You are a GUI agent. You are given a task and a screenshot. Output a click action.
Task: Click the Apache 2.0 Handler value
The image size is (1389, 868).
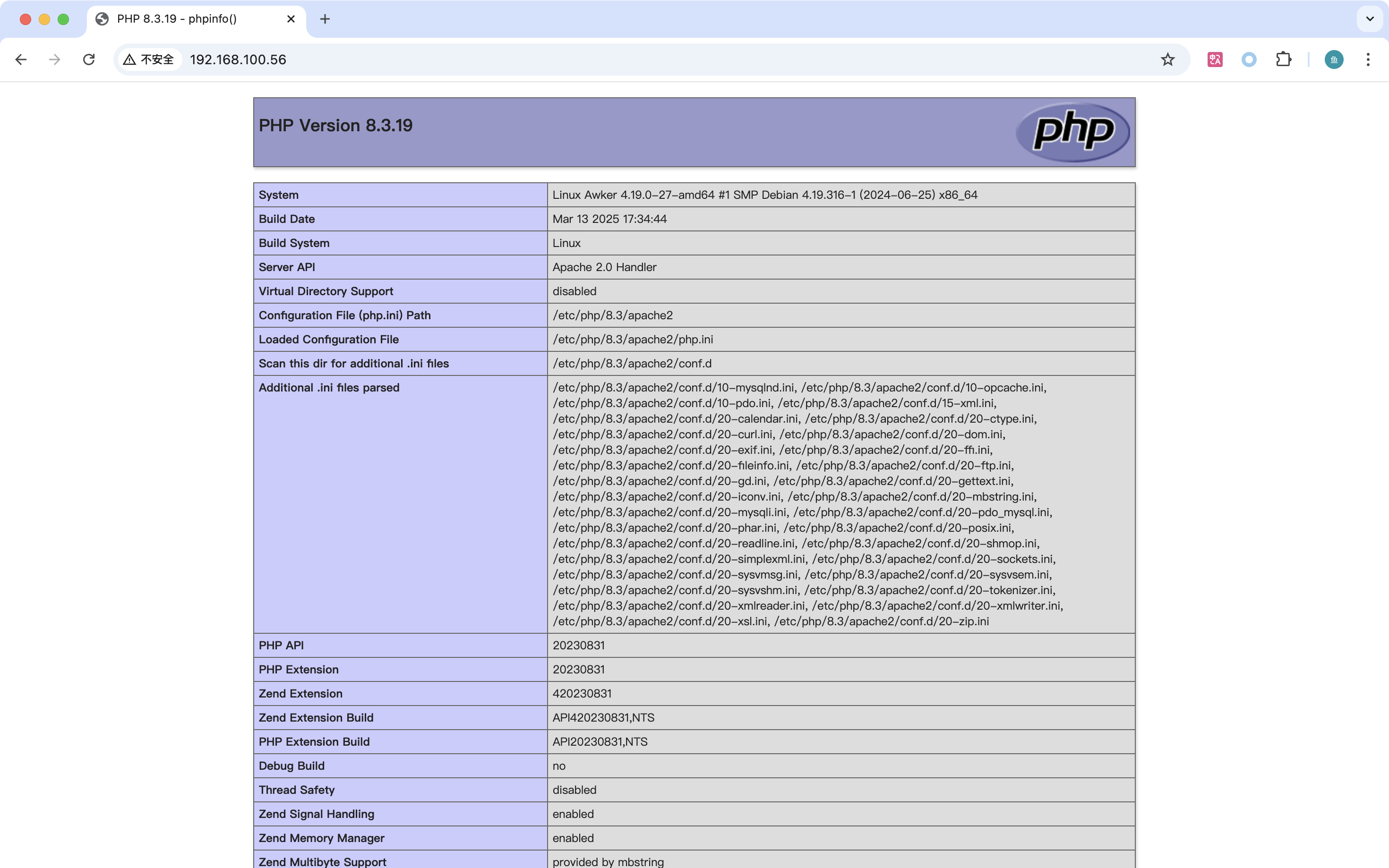(604, 267)
